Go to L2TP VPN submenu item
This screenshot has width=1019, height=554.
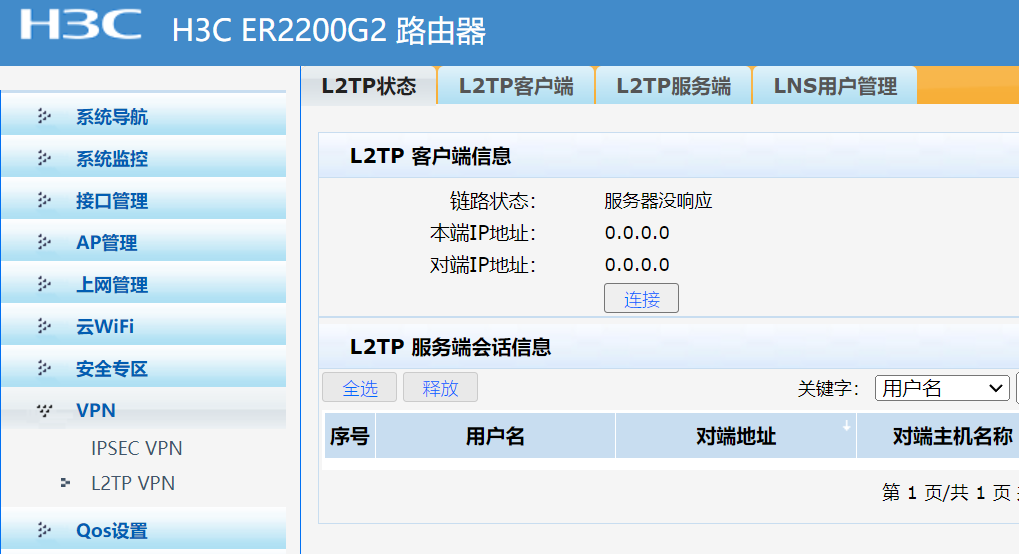pyautogui.click(x=133, y=483)
